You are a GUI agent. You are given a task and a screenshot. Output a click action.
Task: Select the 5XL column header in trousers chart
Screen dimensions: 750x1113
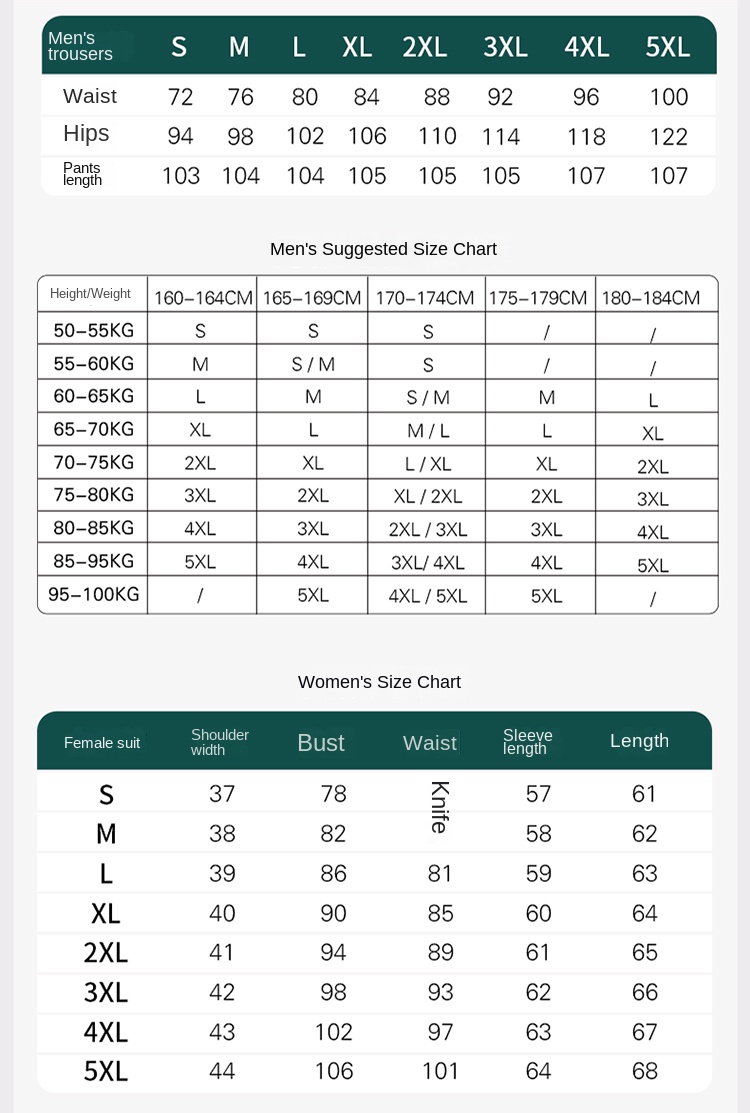(668, 47)
